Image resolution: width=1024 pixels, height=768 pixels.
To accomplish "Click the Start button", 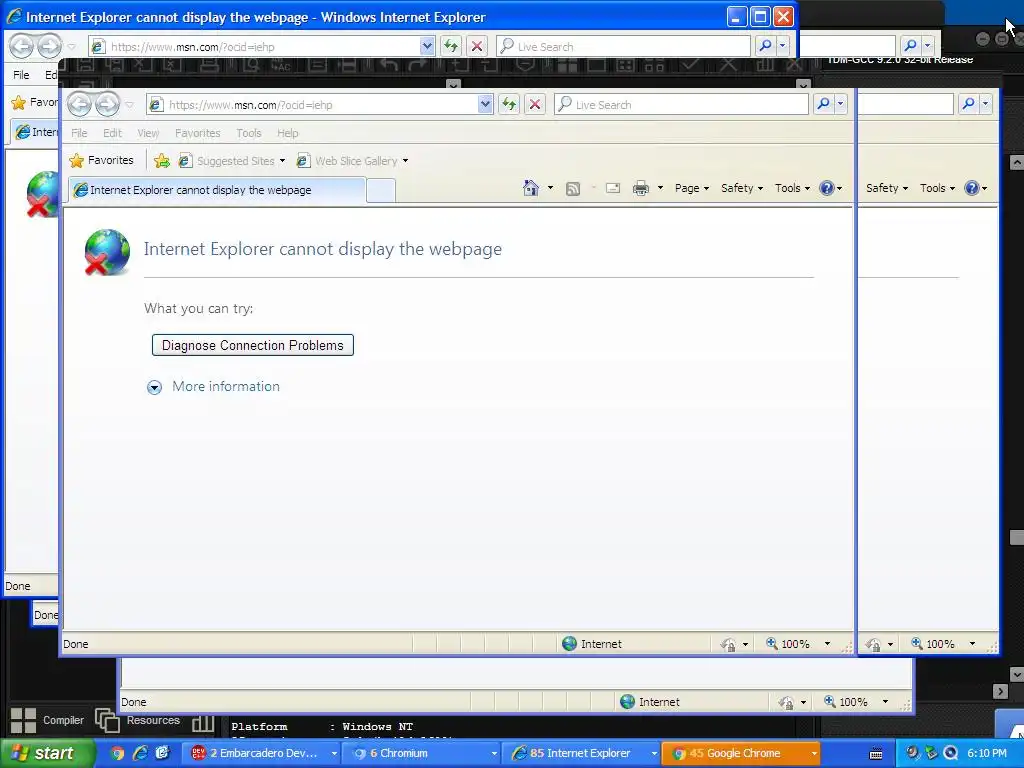I will click(x=46, y=753).
